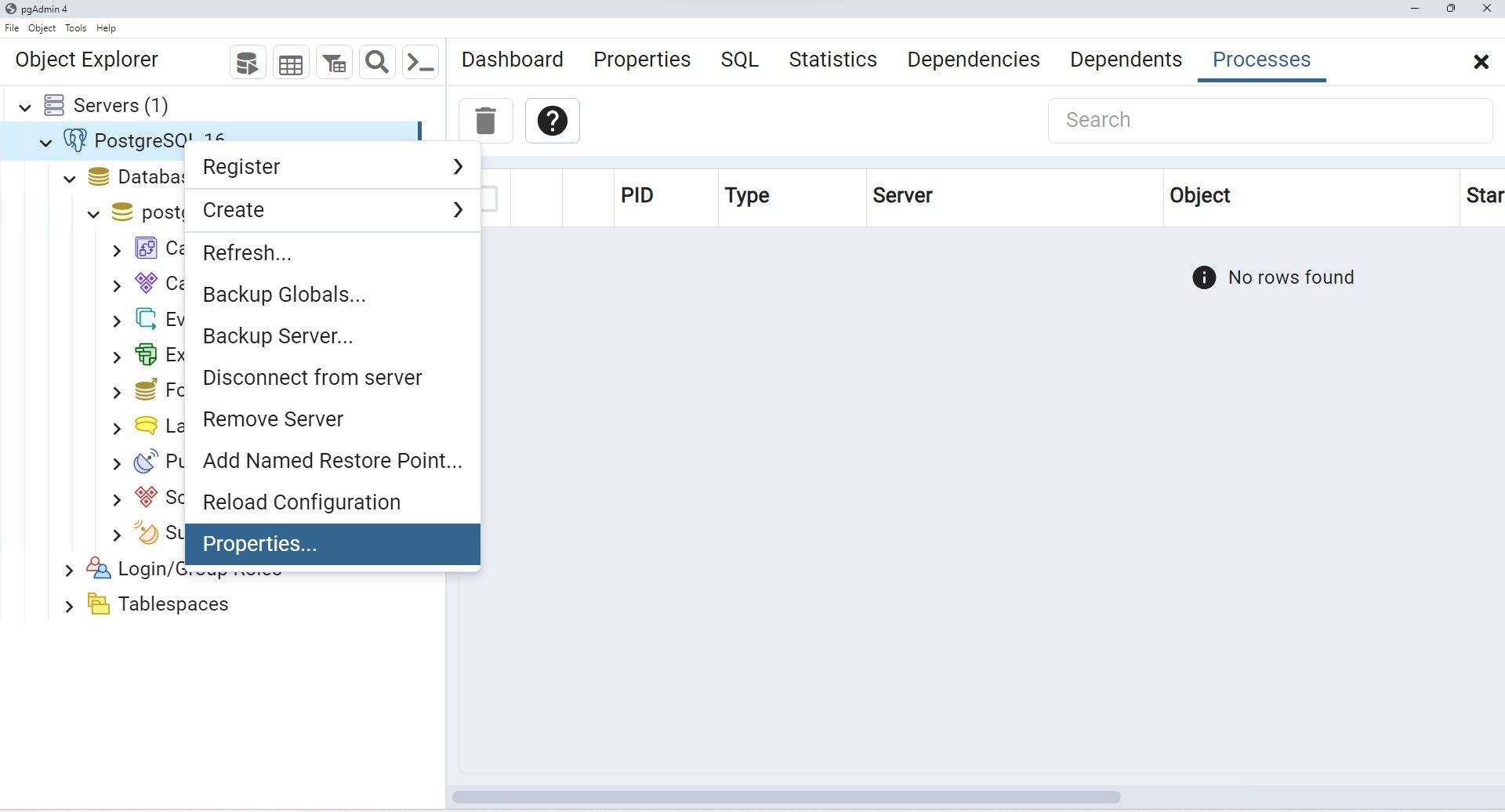Open the Search objects magnifier icon
This screenshot has width=1505, height=812.
pos(376,61)
